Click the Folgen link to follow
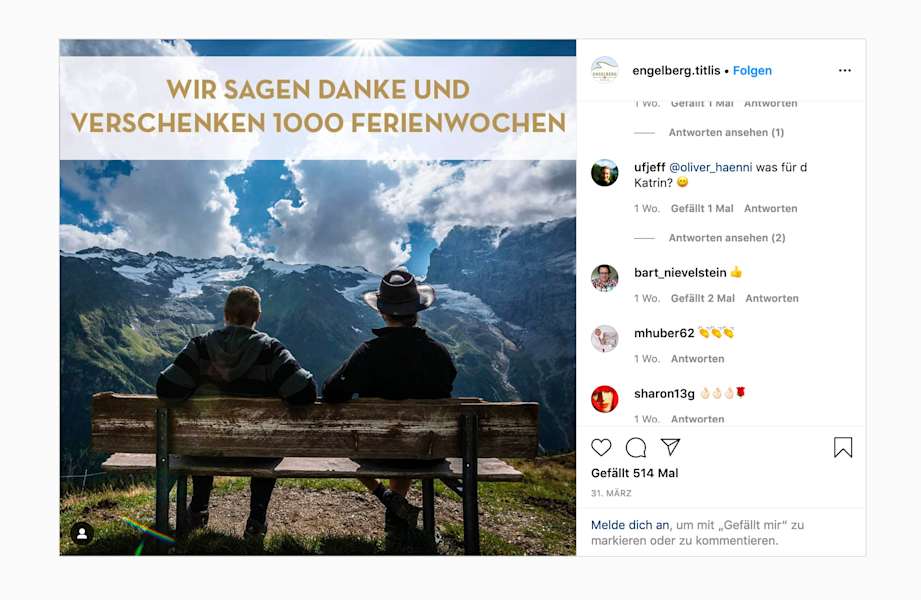The width and height of the screenshot is (921, 600). click(752, 71)
